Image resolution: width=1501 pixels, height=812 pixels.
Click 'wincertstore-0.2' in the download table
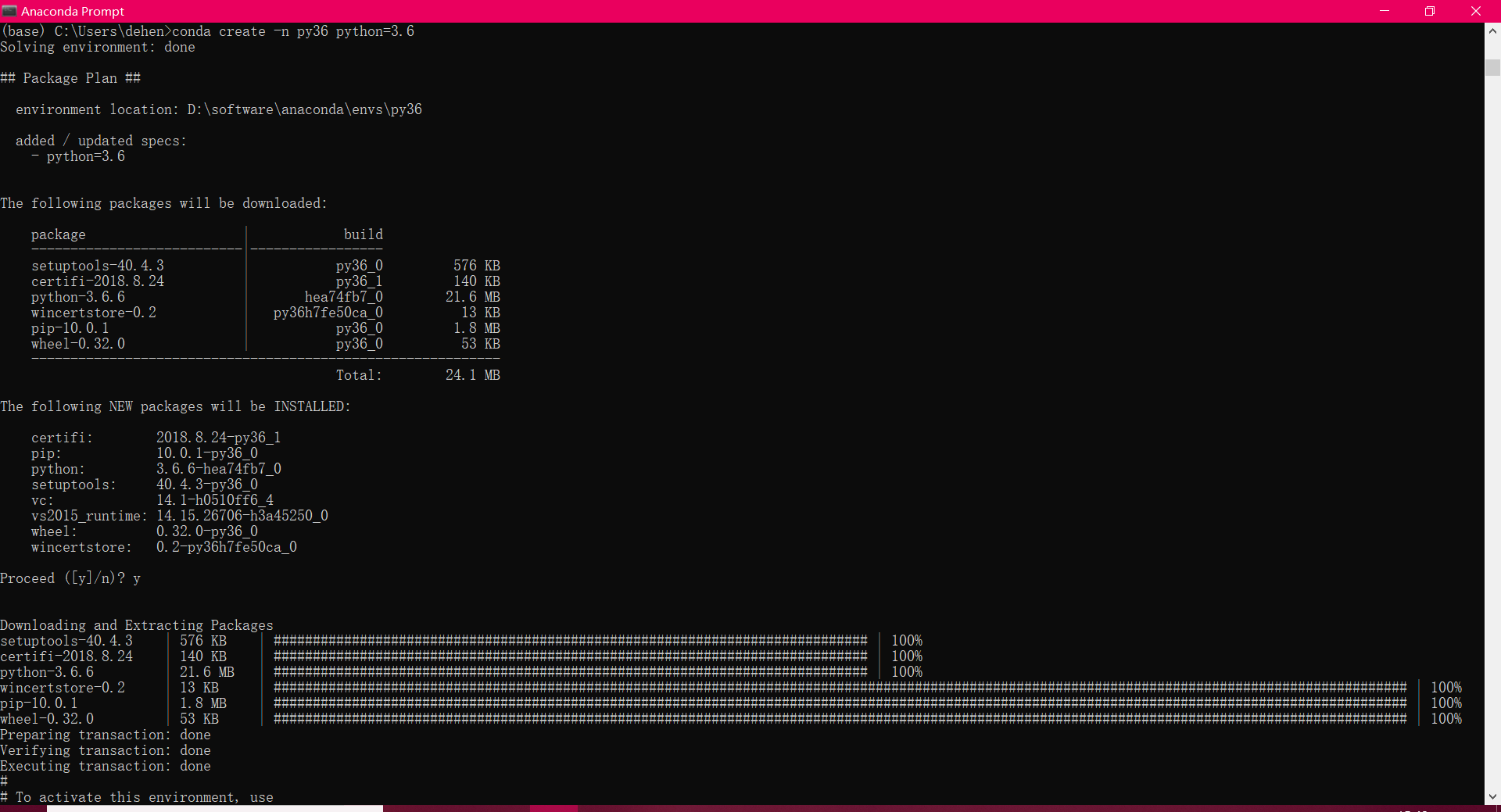[94, 313]
